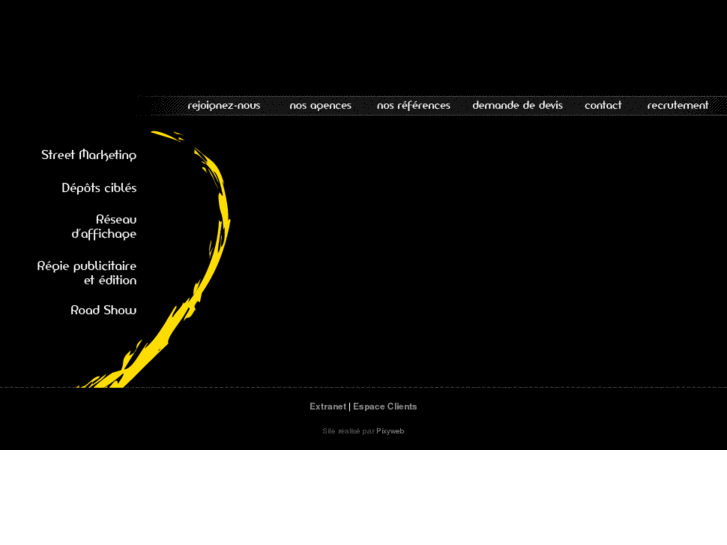Select Régie publicitaire et édition
The width and height of the screenshot is (727, 545).
coord(87,273)
